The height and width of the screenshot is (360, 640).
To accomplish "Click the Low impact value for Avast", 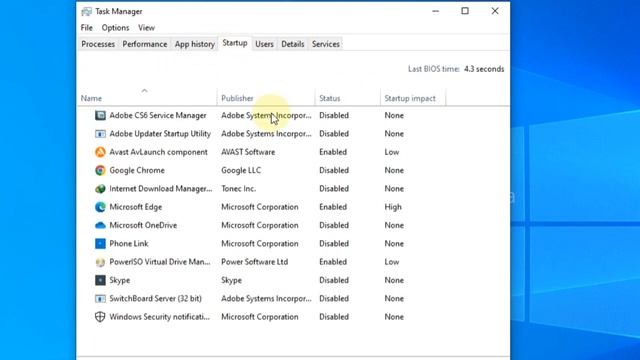I will coord(392,152).
